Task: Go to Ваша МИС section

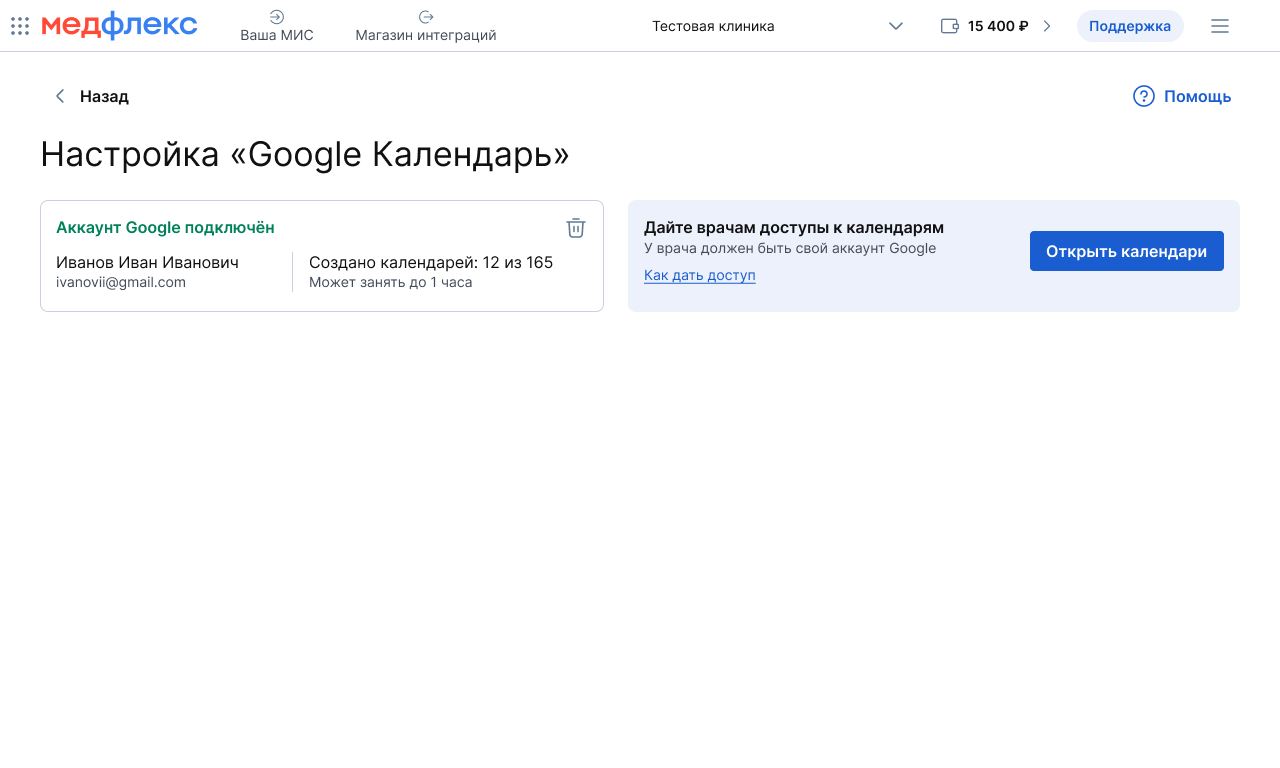Action: [x=277, y=35]
